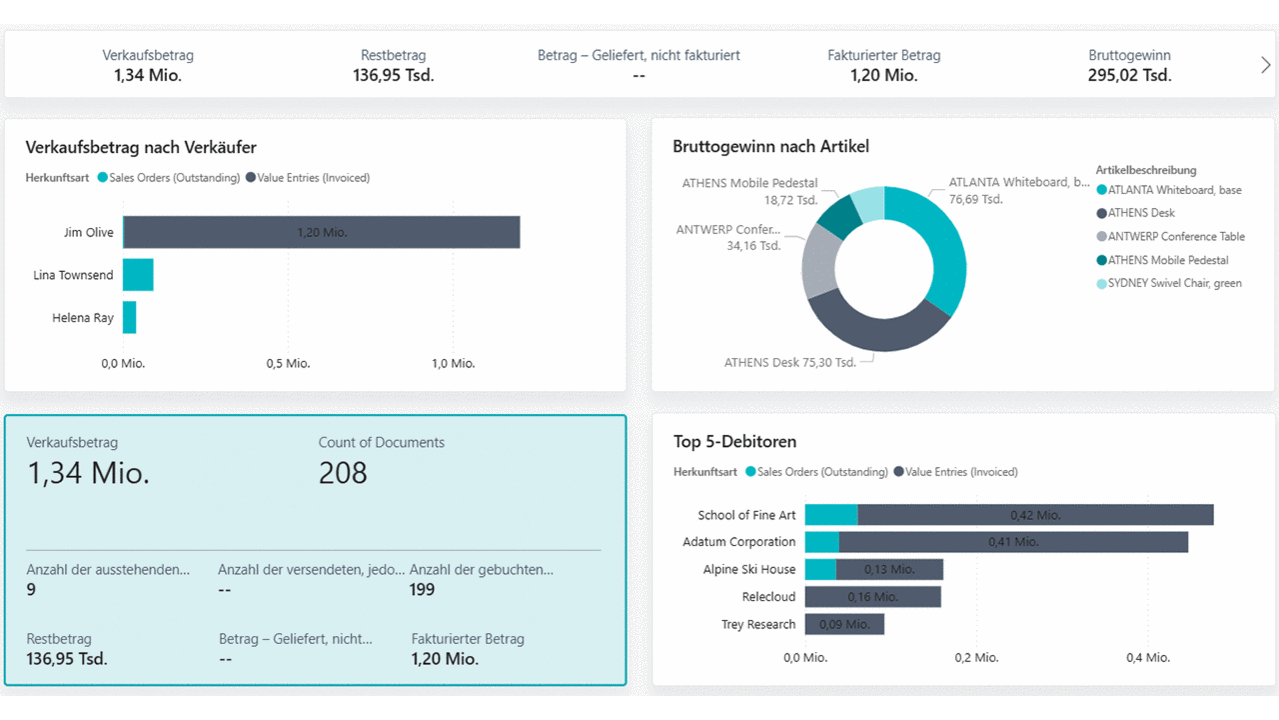Click Value Entries (Invoiced) legend in Top 5-Debitoren
The width and height of the screenshot is (1279, 720).
pyautogui.click(x=961, y=472)
